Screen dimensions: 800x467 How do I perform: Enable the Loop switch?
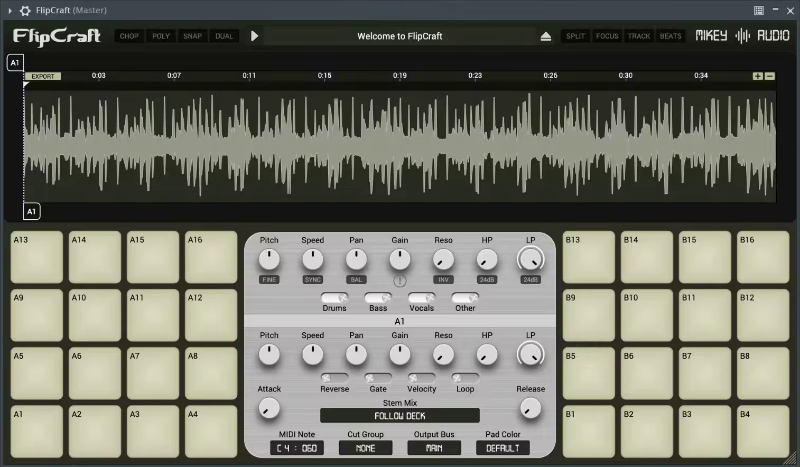click(465, 378)
